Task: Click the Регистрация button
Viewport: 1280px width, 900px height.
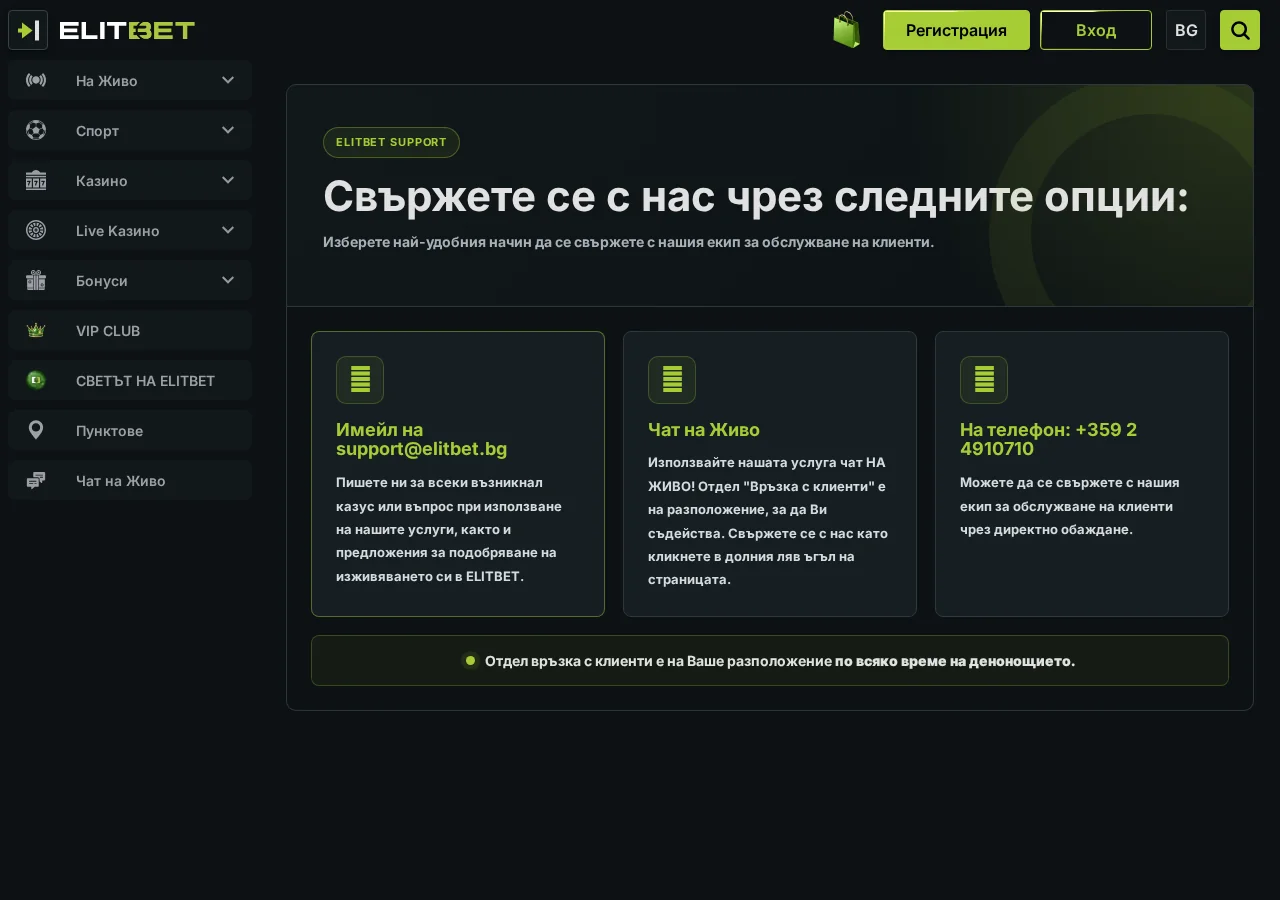Action: [x=956, y=30]
